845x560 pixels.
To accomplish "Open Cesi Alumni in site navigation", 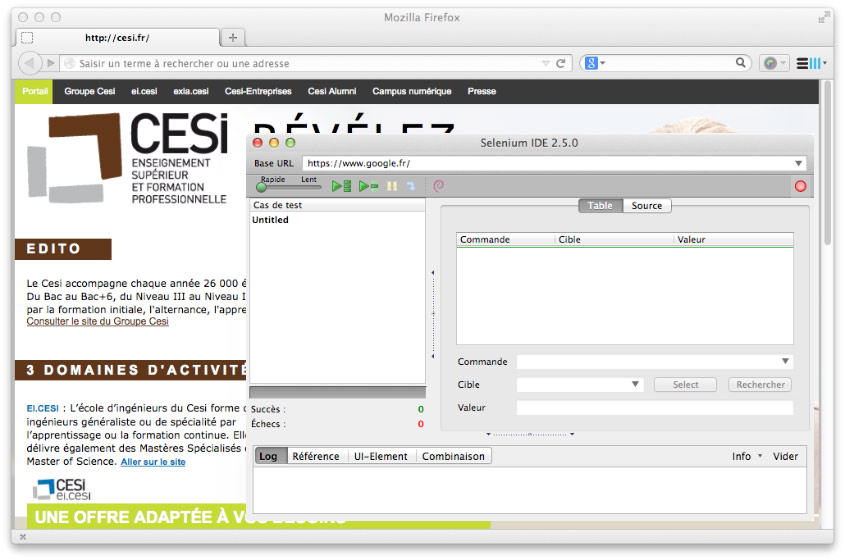I will tap(332, 91).
